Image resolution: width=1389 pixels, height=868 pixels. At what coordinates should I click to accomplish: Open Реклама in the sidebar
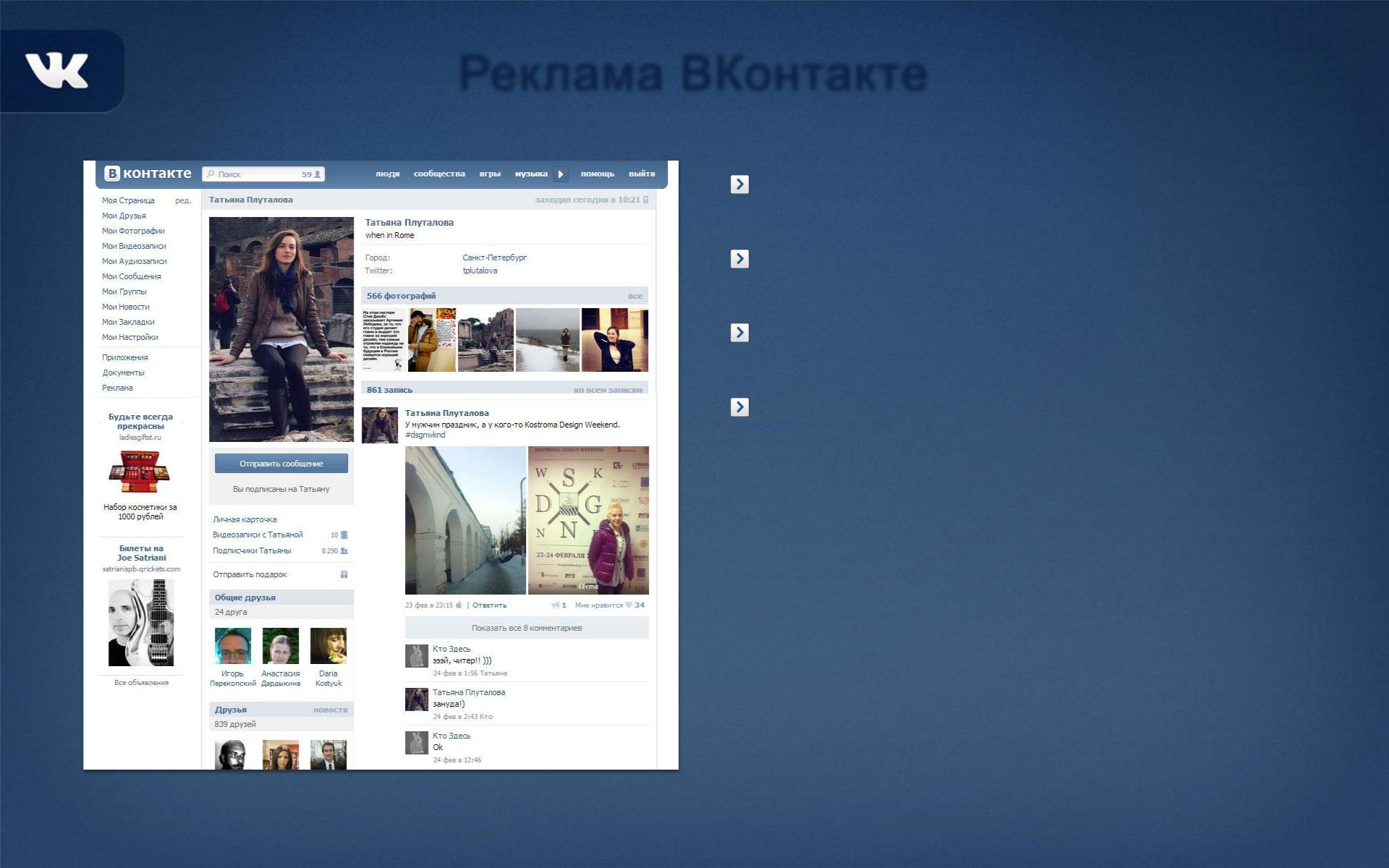tap(117, 388)
